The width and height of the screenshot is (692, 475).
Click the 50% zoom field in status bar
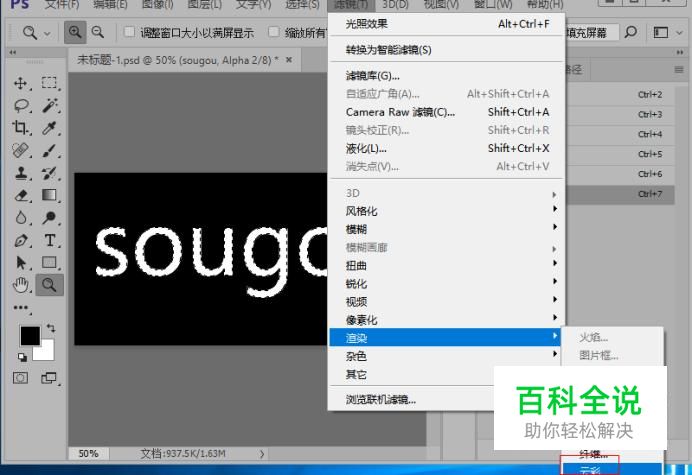pyautogui.click(x=88, y=454)
